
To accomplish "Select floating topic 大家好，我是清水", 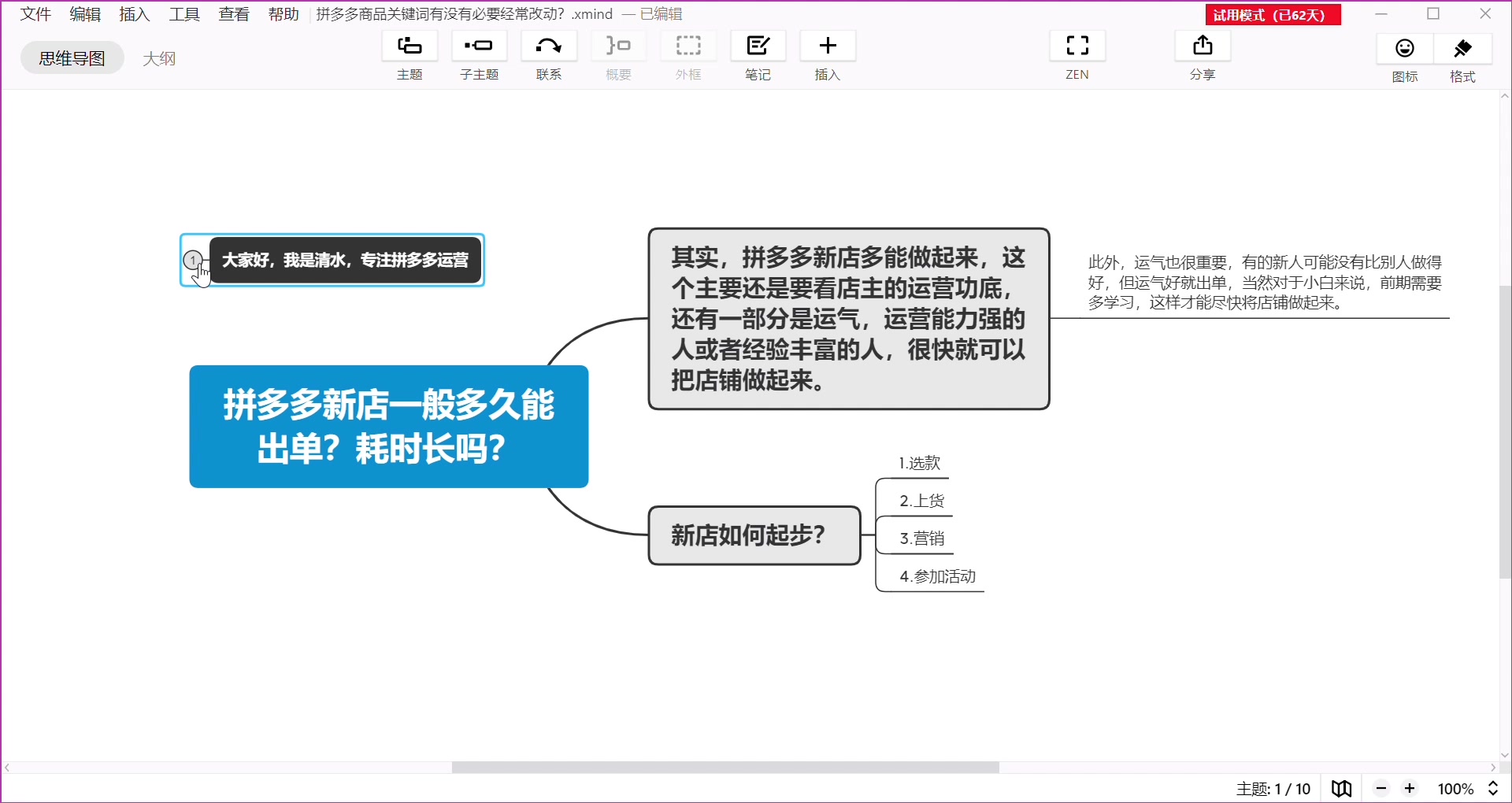I will pyautogui.click(x=346, y=260).
